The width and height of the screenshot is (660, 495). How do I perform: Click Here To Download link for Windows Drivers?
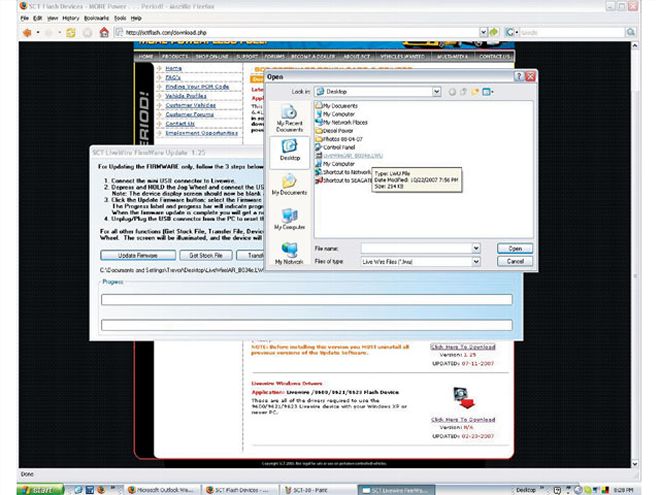point(463,420)
